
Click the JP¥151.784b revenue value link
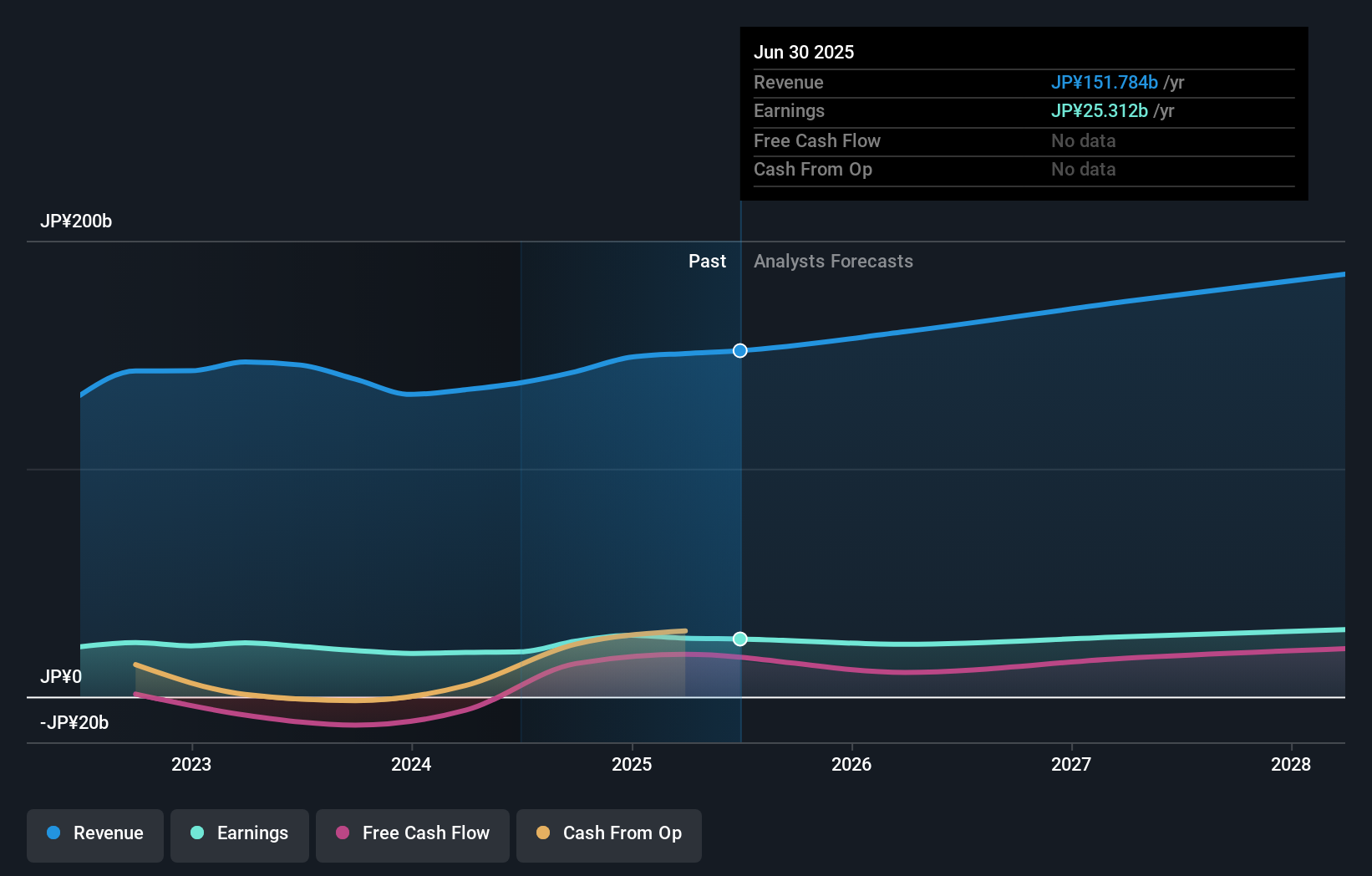tap(1104, 83)
